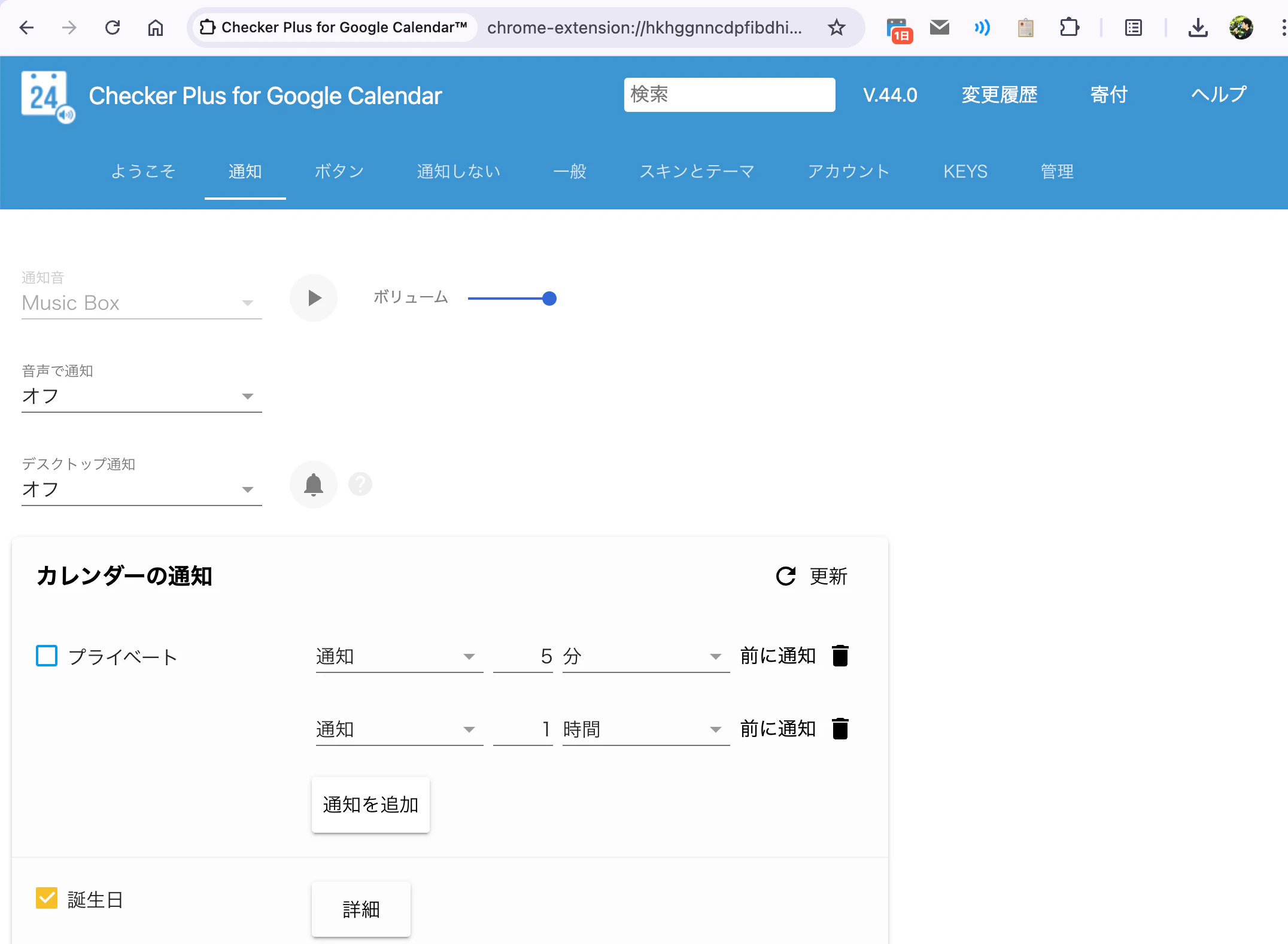Click the browser back arrow
Screen dimensions: 1288x944
click(27, 28)
